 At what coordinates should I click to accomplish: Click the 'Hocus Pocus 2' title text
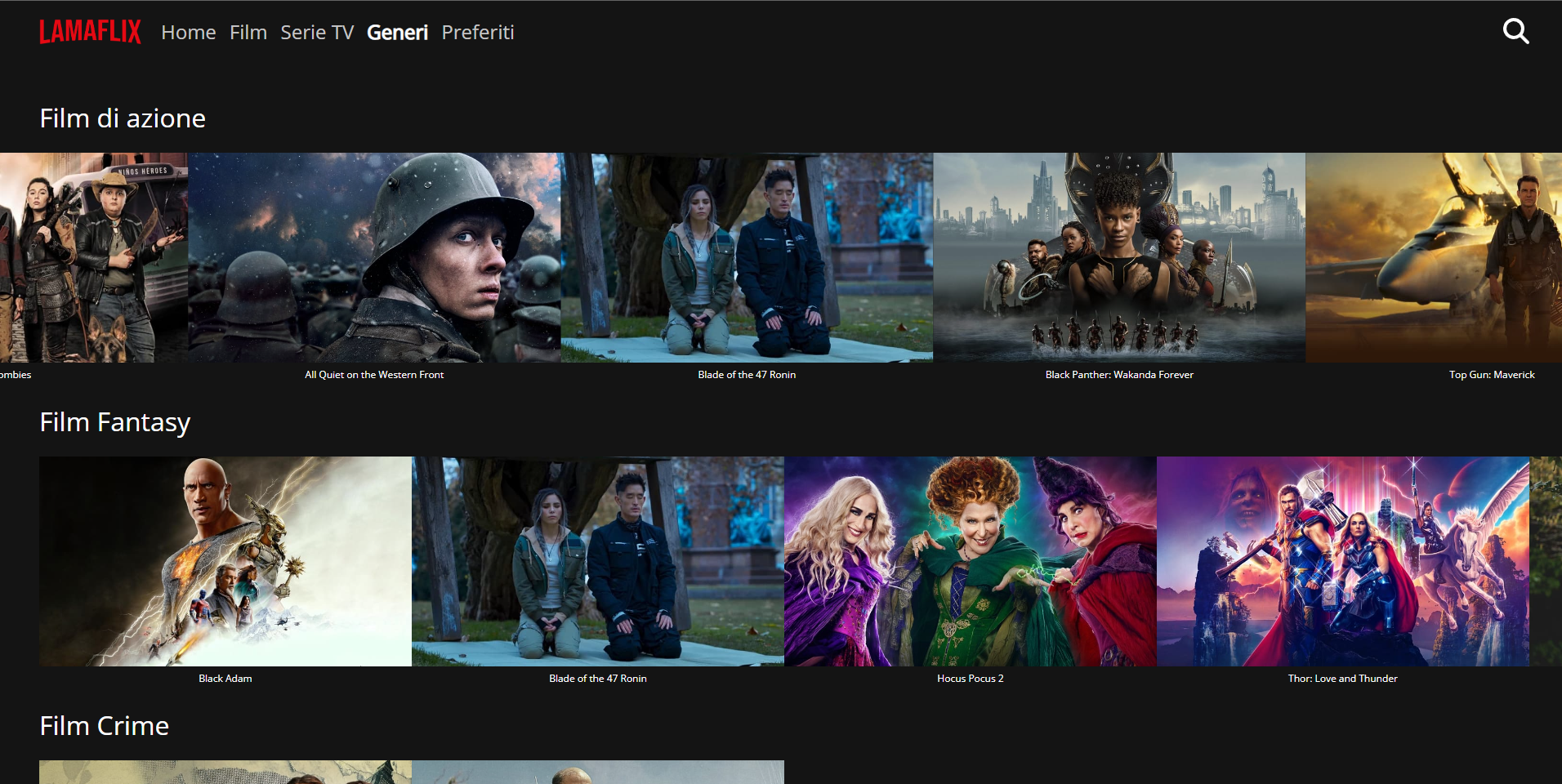coord(971,679)
